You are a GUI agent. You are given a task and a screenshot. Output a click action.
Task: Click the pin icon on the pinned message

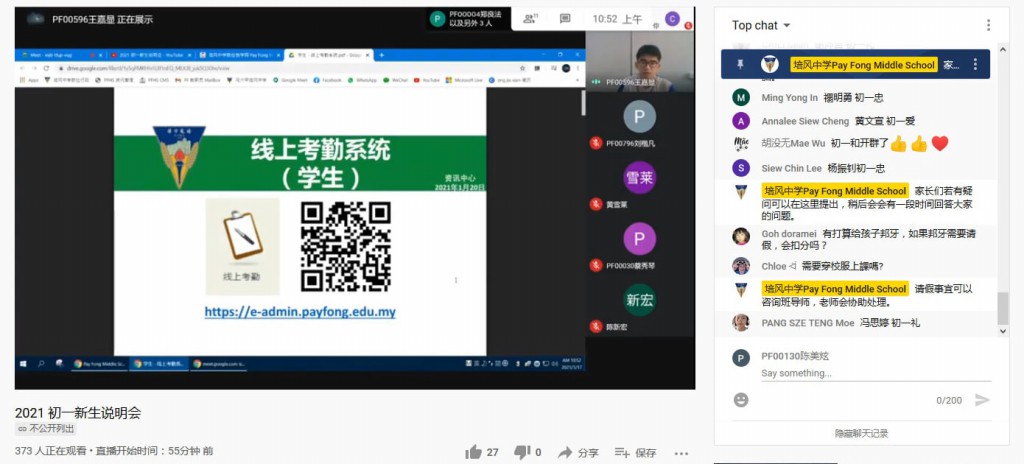click(740, 64)
